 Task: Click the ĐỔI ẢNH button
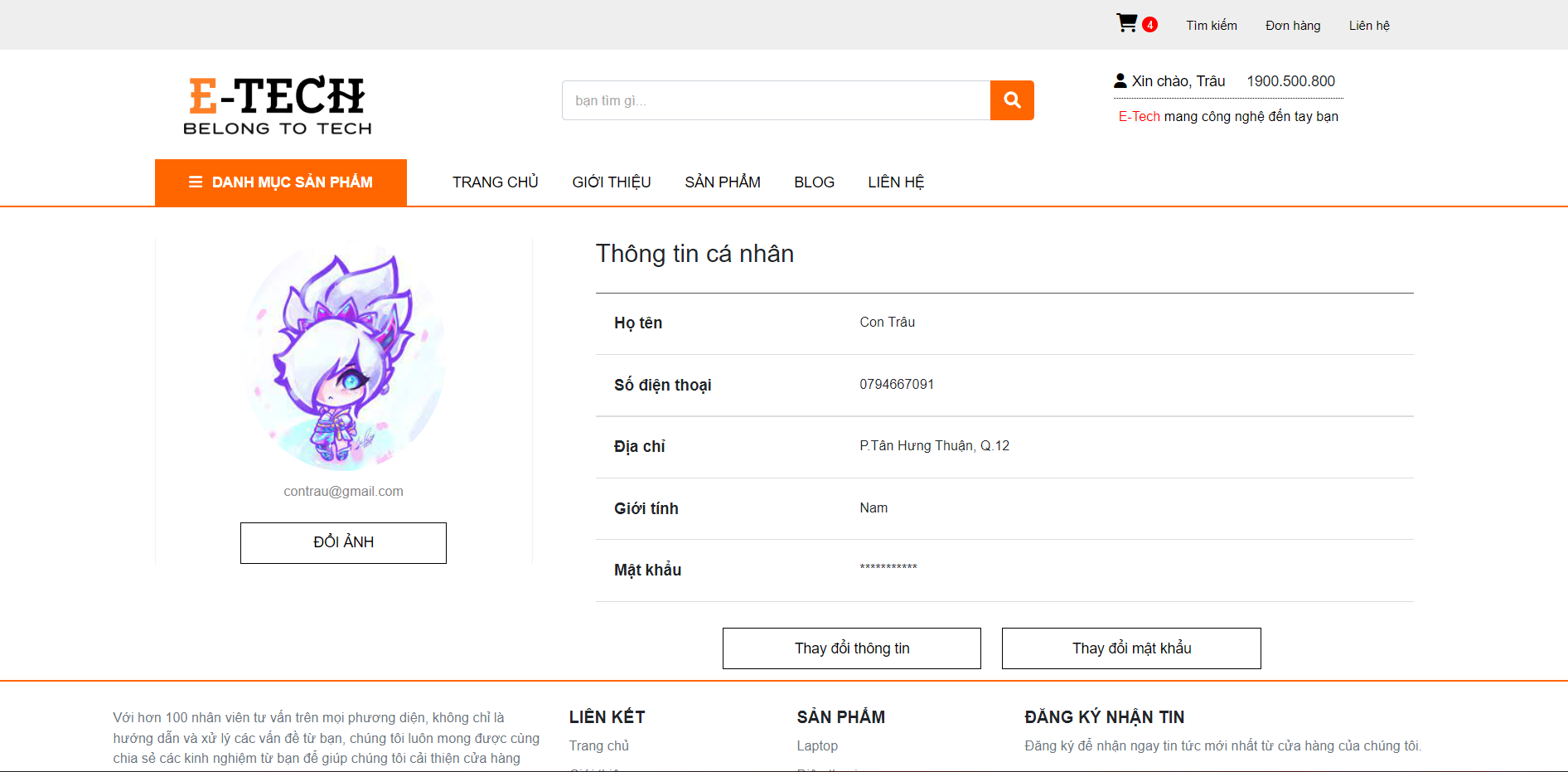point(342,542)
